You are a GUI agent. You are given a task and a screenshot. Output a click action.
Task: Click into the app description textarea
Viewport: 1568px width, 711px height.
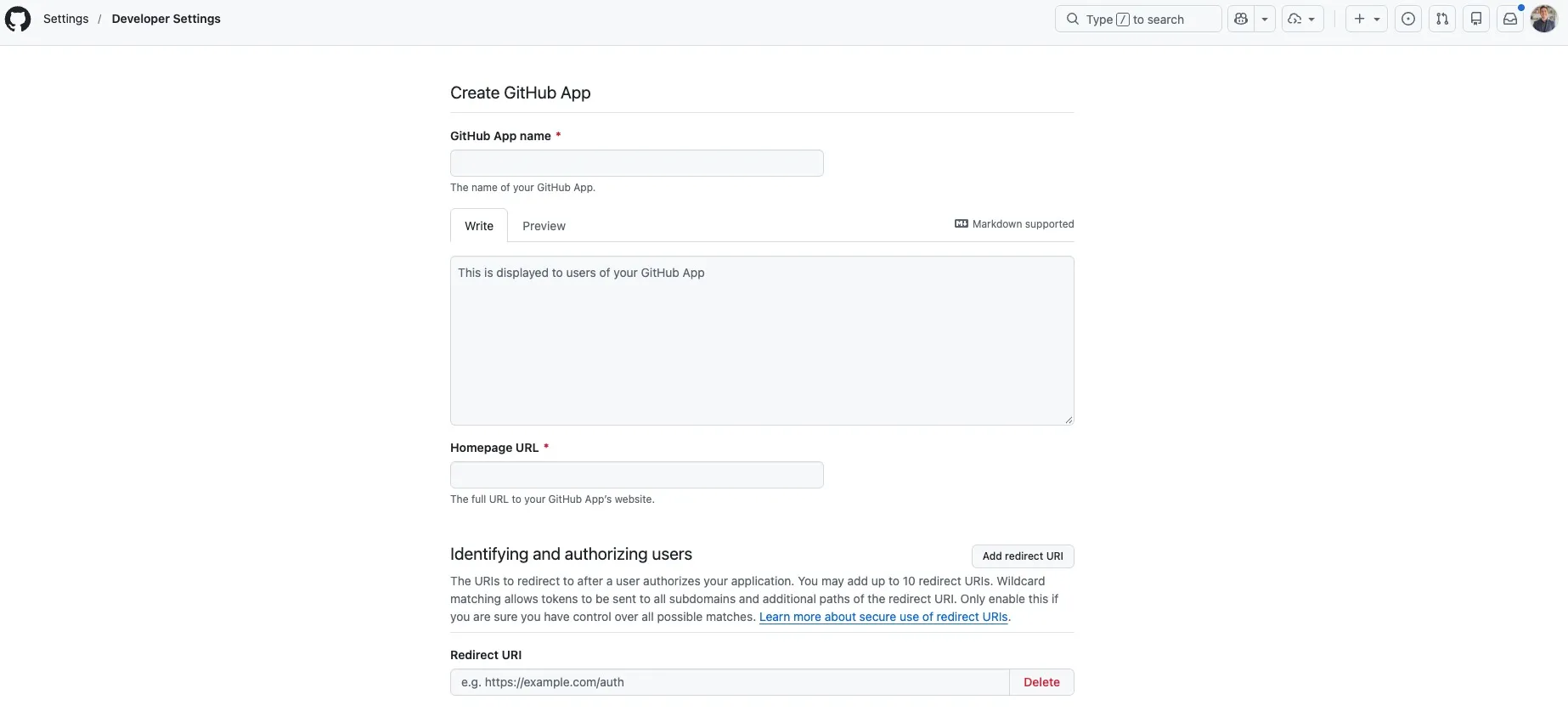tap(762, 341)
